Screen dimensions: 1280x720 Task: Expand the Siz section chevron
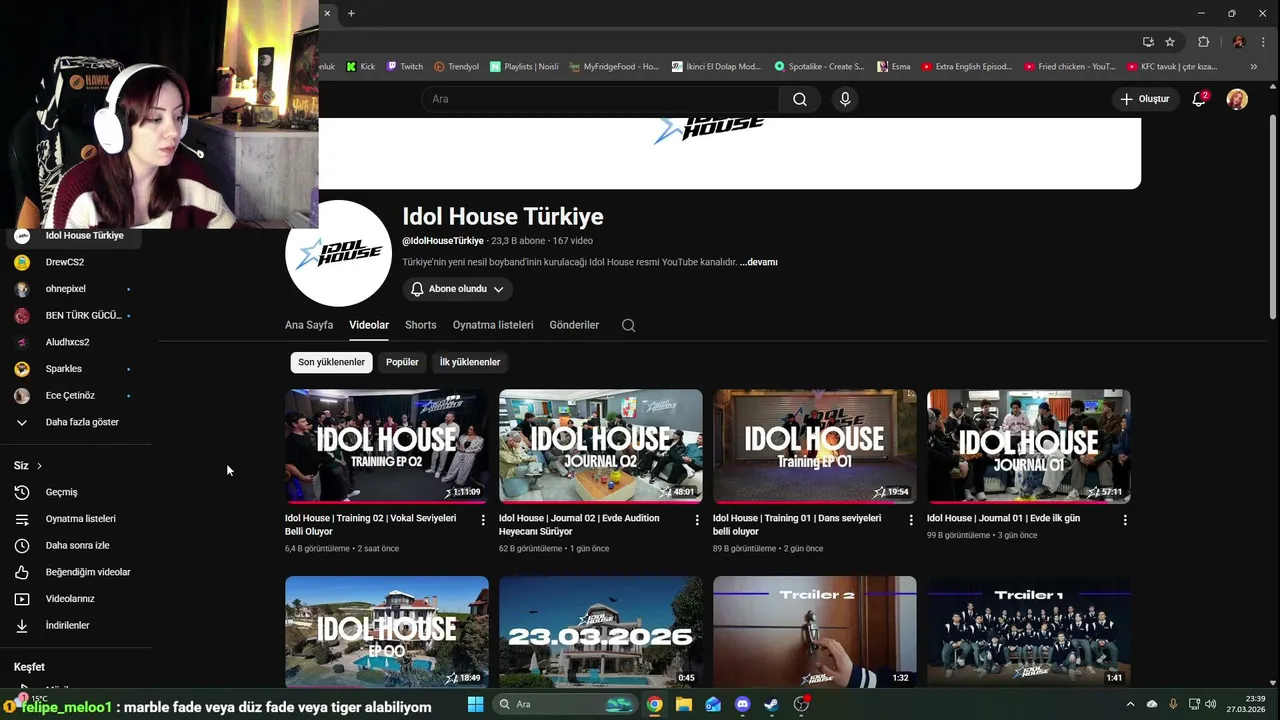pyautogui.click(x=39, y=466)
